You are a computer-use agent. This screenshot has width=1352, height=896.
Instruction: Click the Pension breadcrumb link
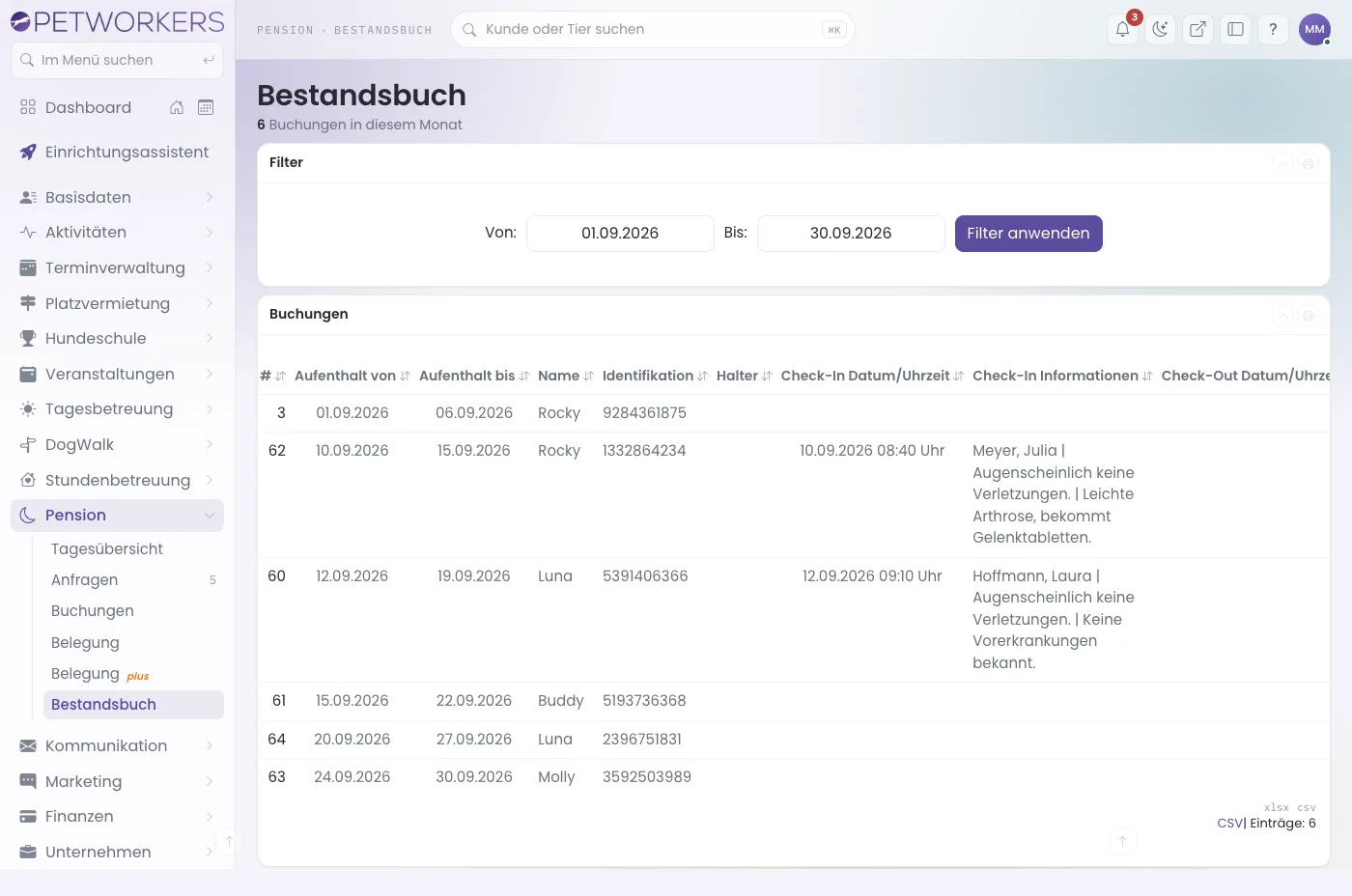tap(285, 30)
